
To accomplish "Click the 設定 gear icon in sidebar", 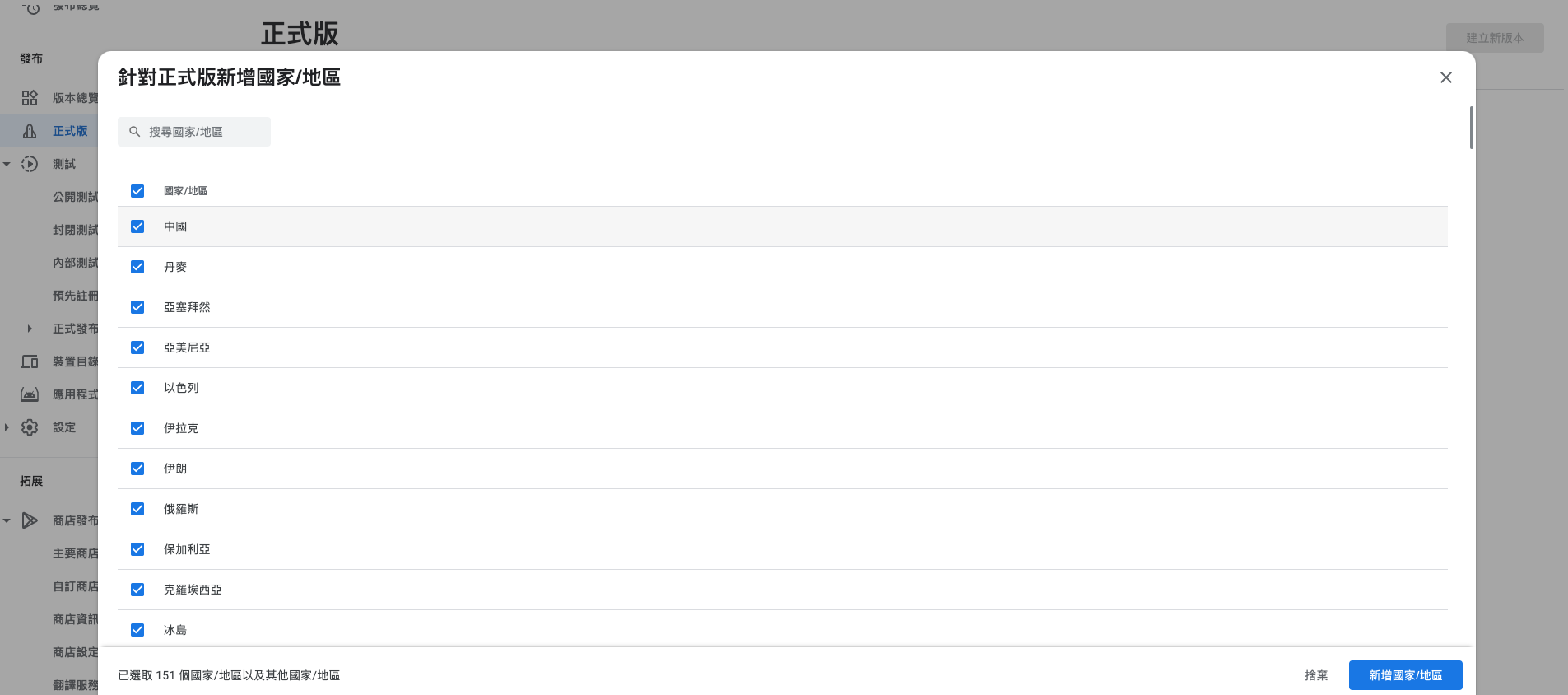I will pos(30,427).
